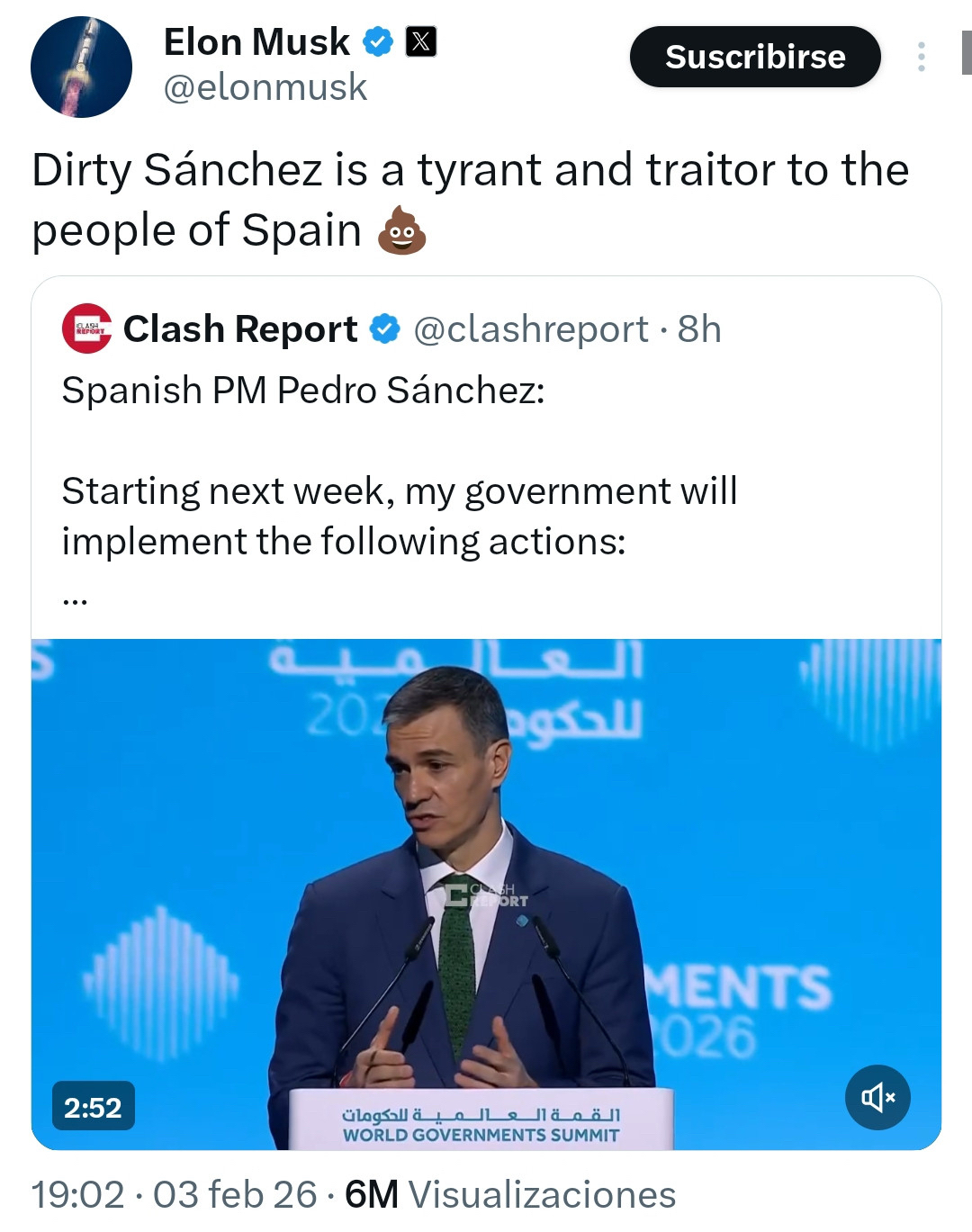
Task: Open Elon Musk's rocket profile avatar
Action: point(81,67)
